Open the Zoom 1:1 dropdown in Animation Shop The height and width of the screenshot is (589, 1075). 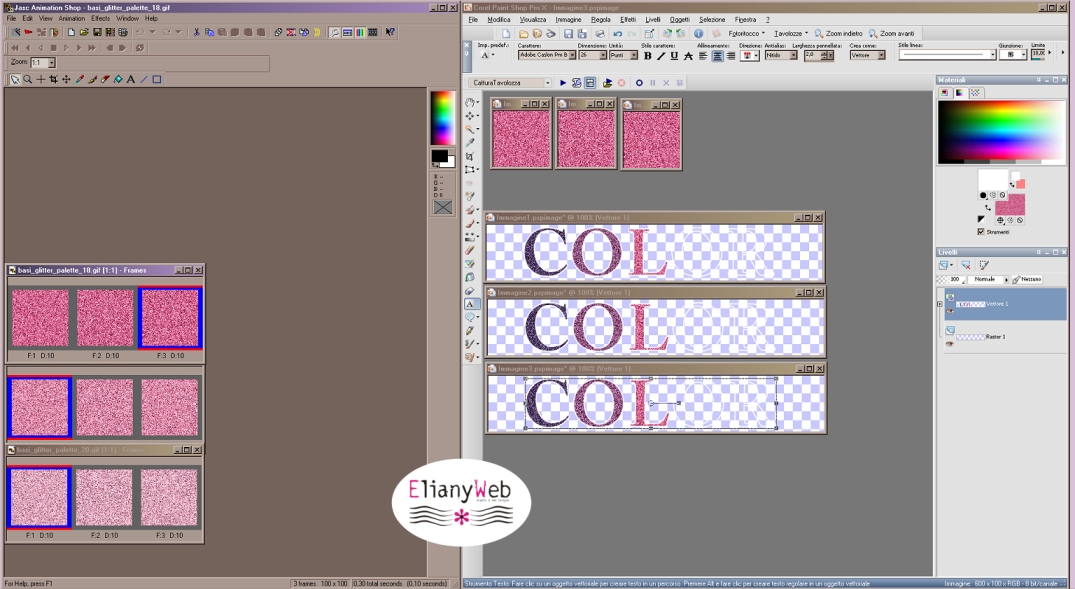click(x=51, y=63)
